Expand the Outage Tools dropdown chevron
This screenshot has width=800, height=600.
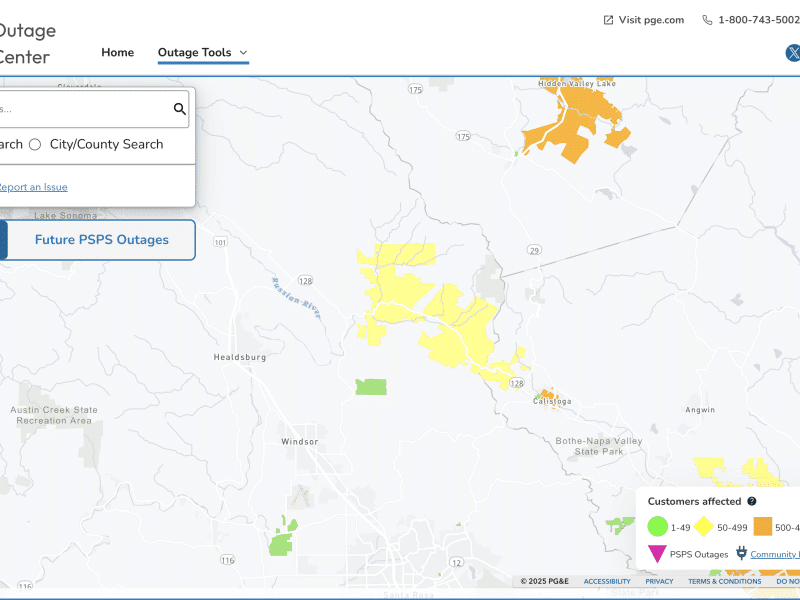243,53
